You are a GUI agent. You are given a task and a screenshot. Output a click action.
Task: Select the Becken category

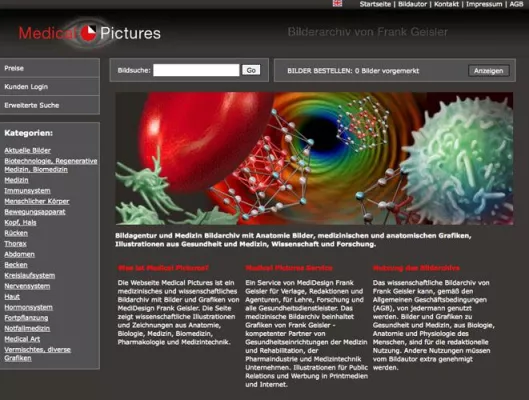[x=16, y=265]
